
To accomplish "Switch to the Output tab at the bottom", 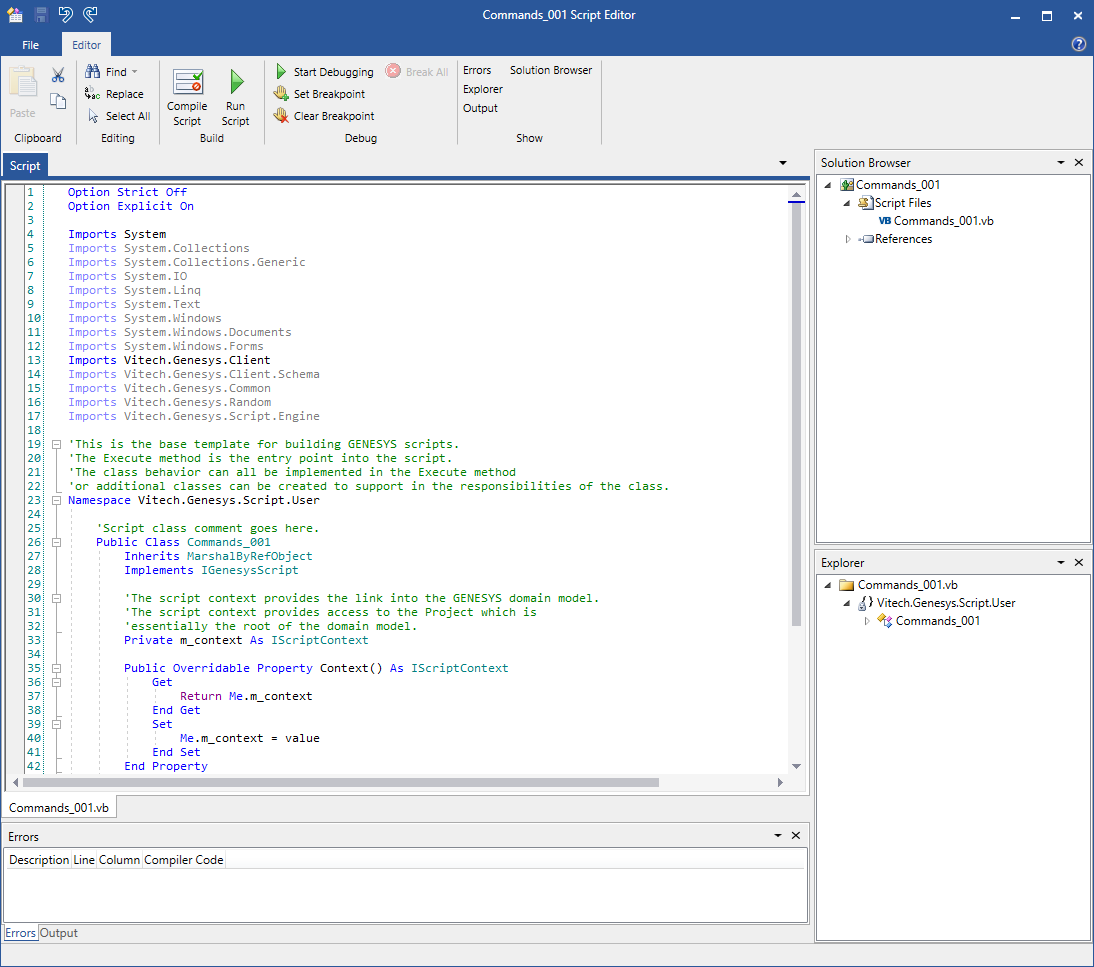I will coord(58,932).
